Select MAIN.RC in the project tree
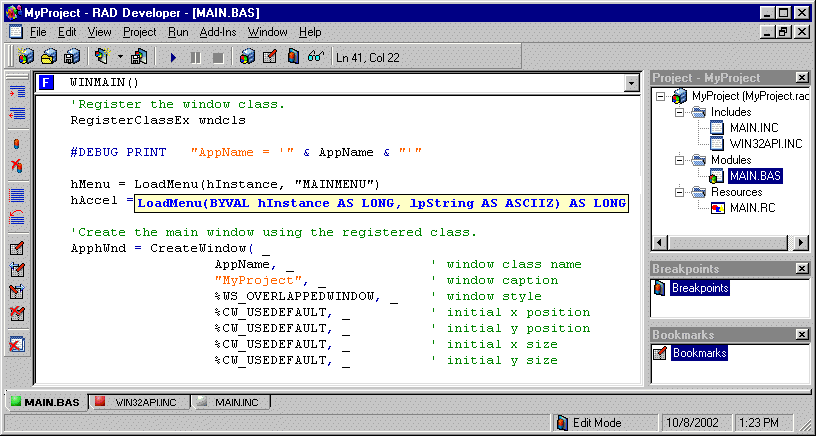This screenshot has height=436, width=816. (752, 208)
